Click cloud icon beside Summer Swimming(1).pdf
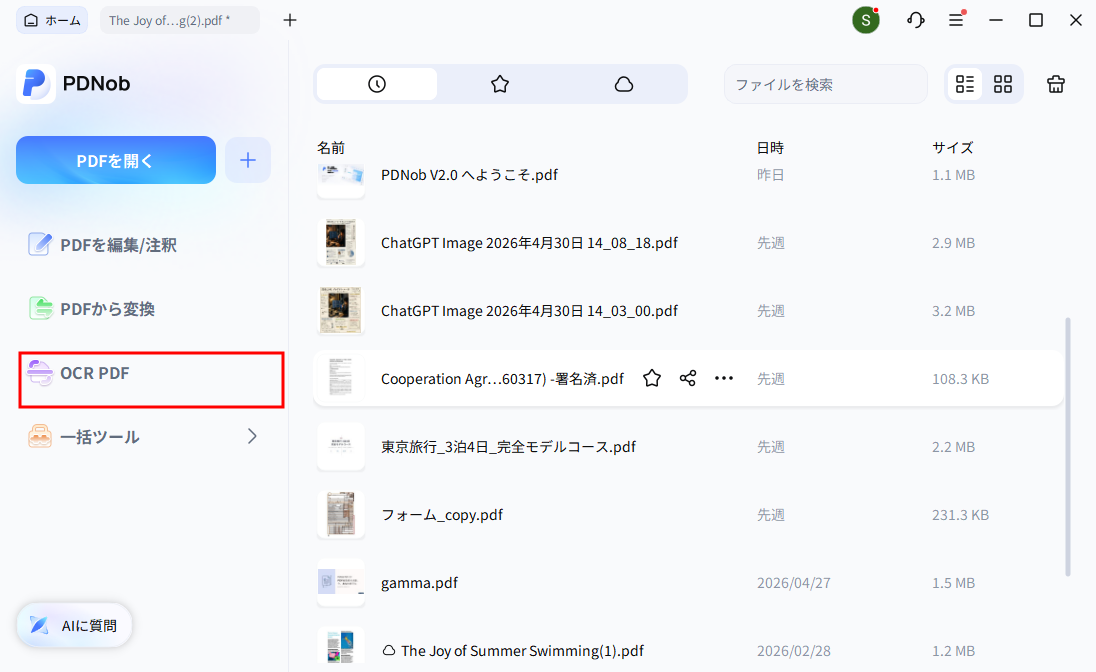This screenshot has height=672, width=1096. point(389,650)
